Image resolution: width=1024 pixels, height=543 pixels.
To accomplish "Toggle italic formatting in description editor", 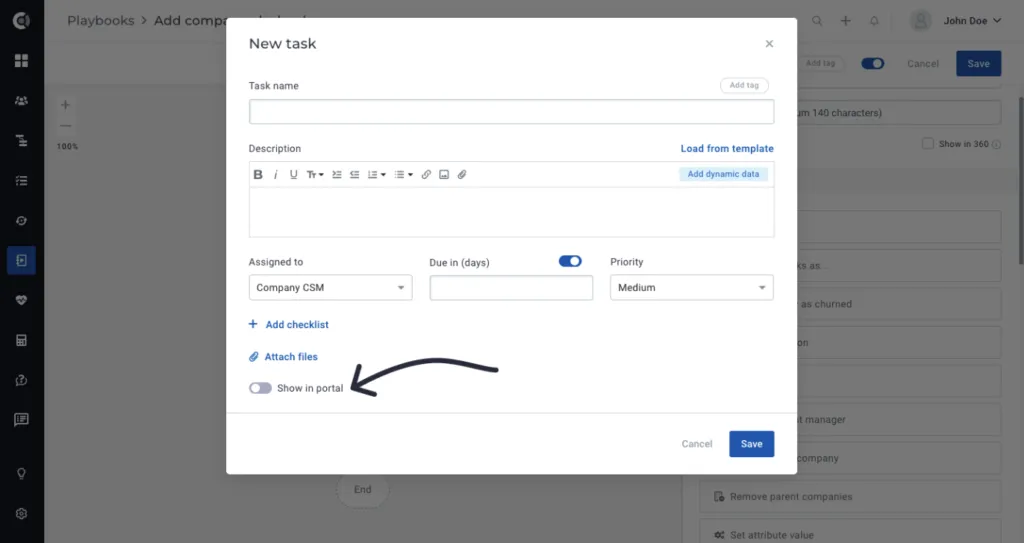I will tap(276, 174).
